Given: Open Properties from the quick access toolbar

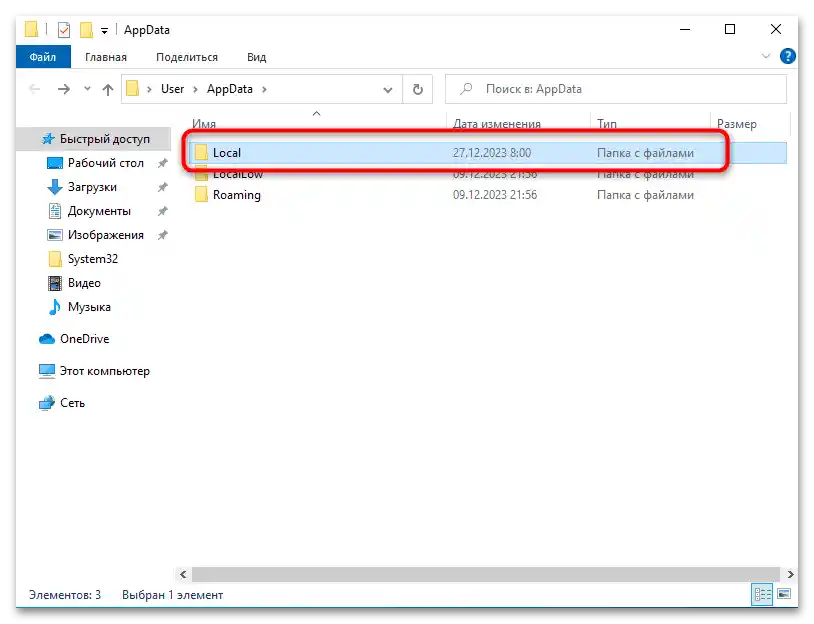Looking at the screenshot, I should [x=63, y=30].
